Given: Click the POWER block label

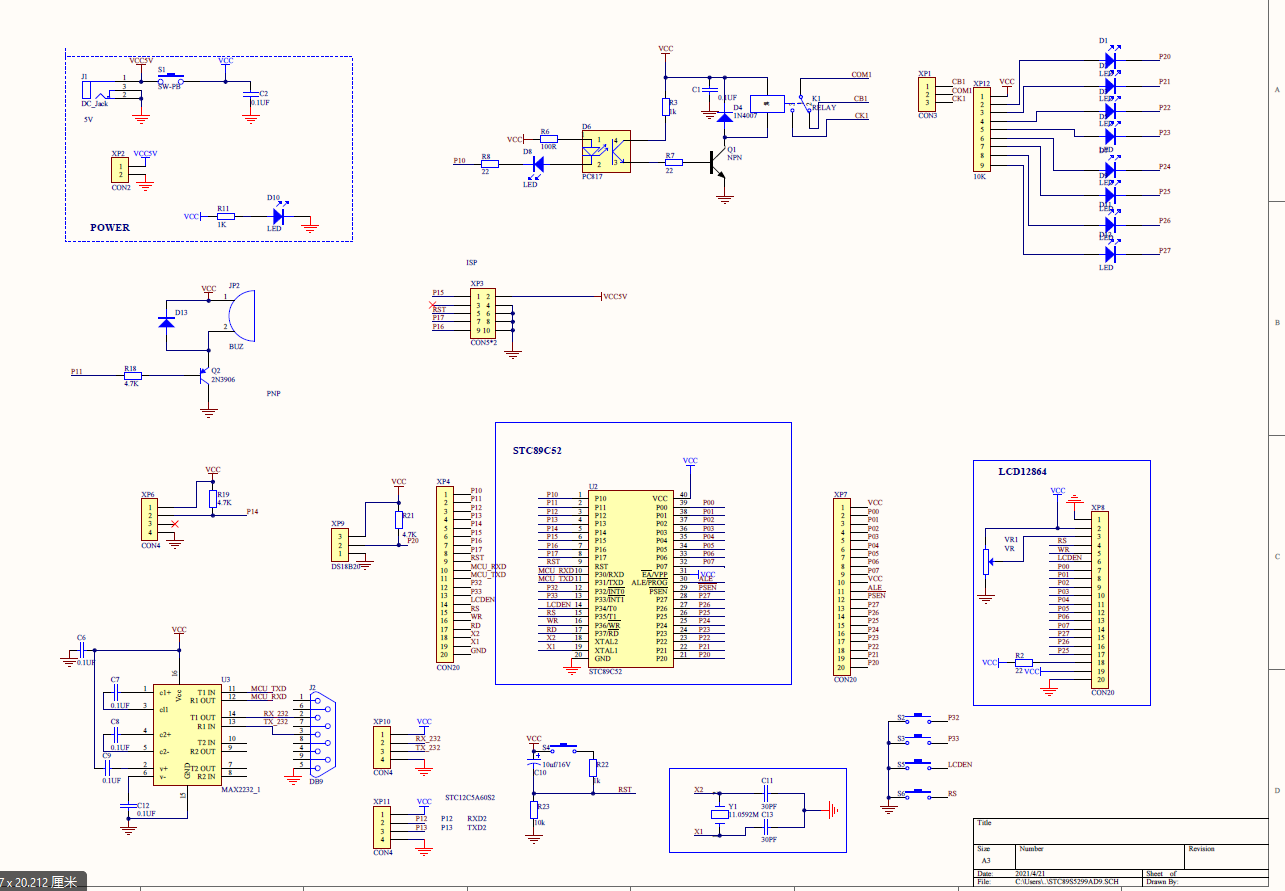Looking at the screenshot, I should [x=110, y=227].
